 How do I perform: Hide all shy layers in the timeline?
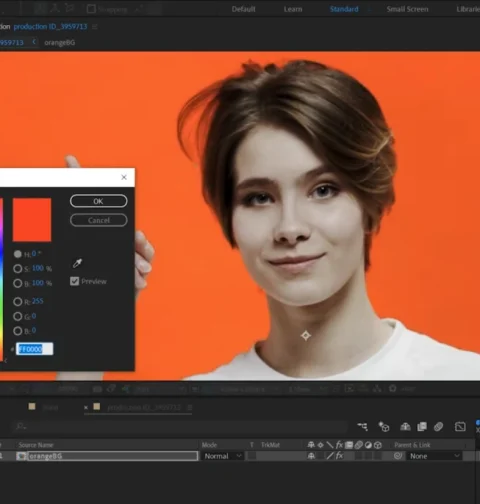tap(405, 426)
